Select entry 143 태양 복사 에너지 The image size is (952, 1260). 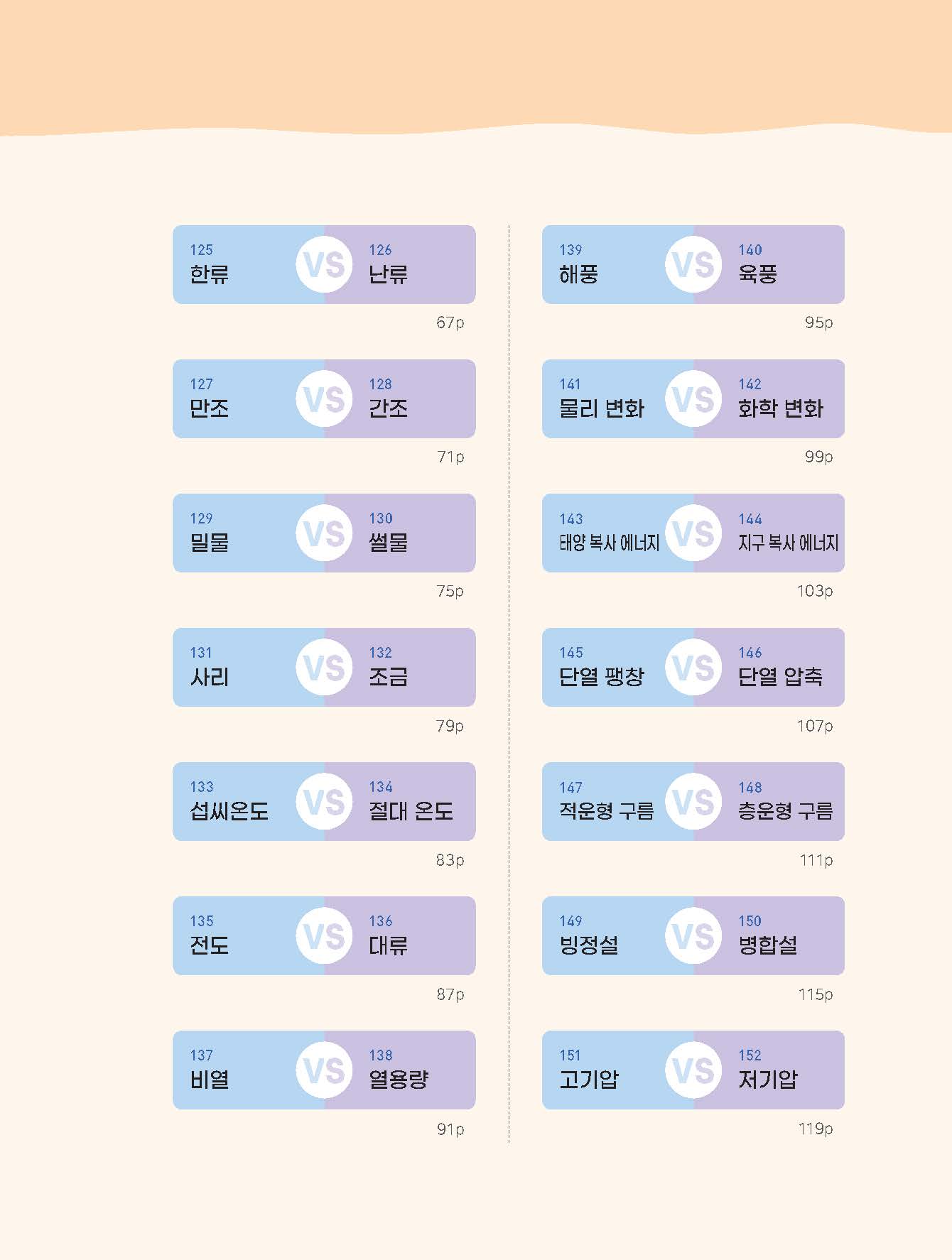click(604, 533)
